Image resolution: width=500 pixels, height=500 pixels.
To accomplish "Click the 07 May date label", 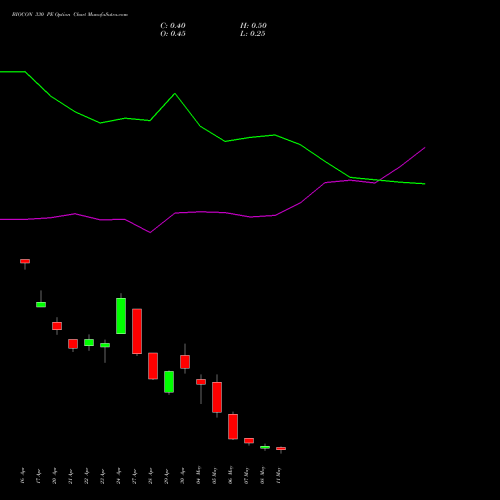I will coord(247,475).
